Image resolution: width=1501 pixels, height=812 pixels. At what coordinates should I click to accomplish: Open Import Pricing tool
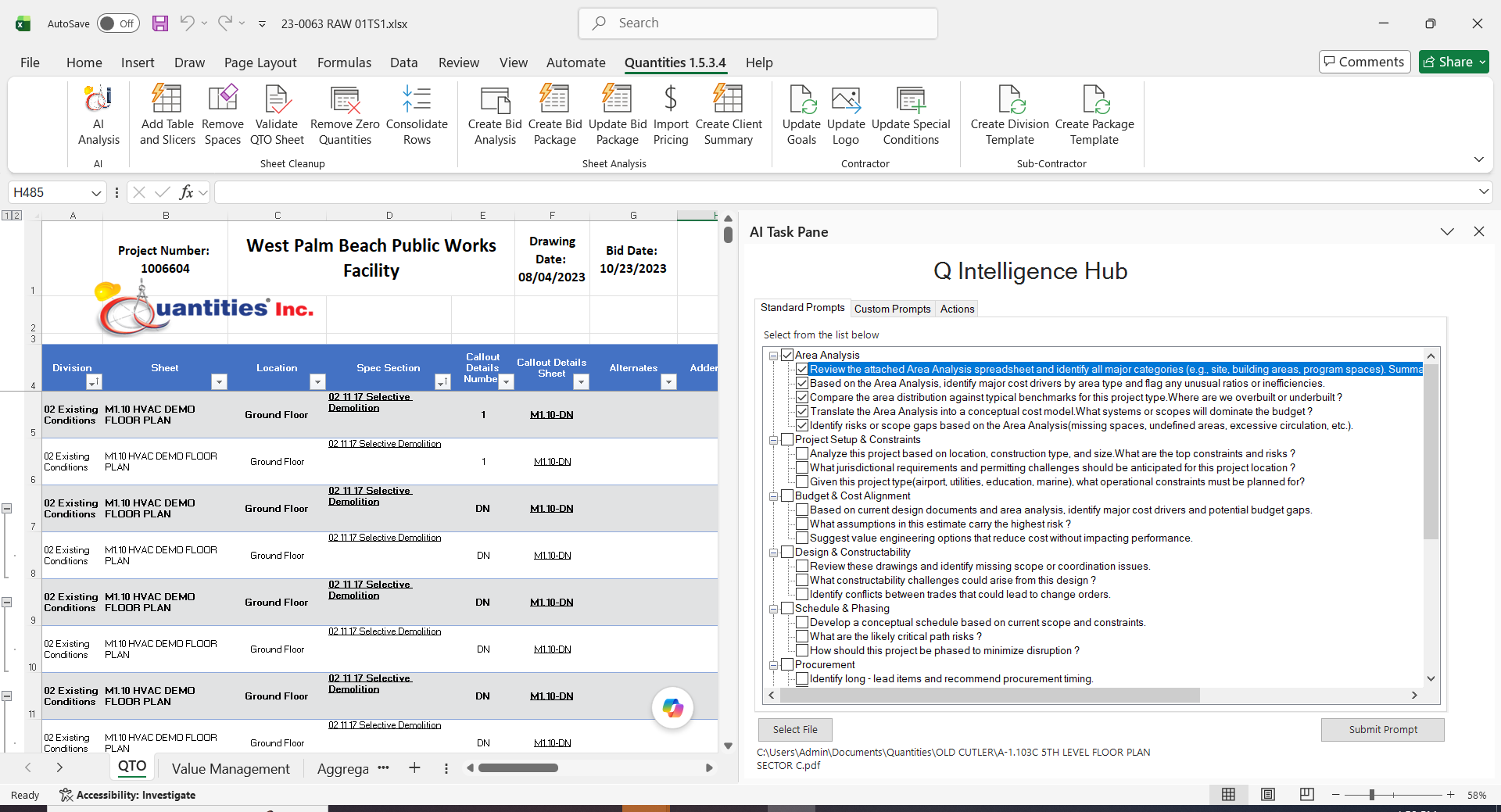[x=671, y=116]
